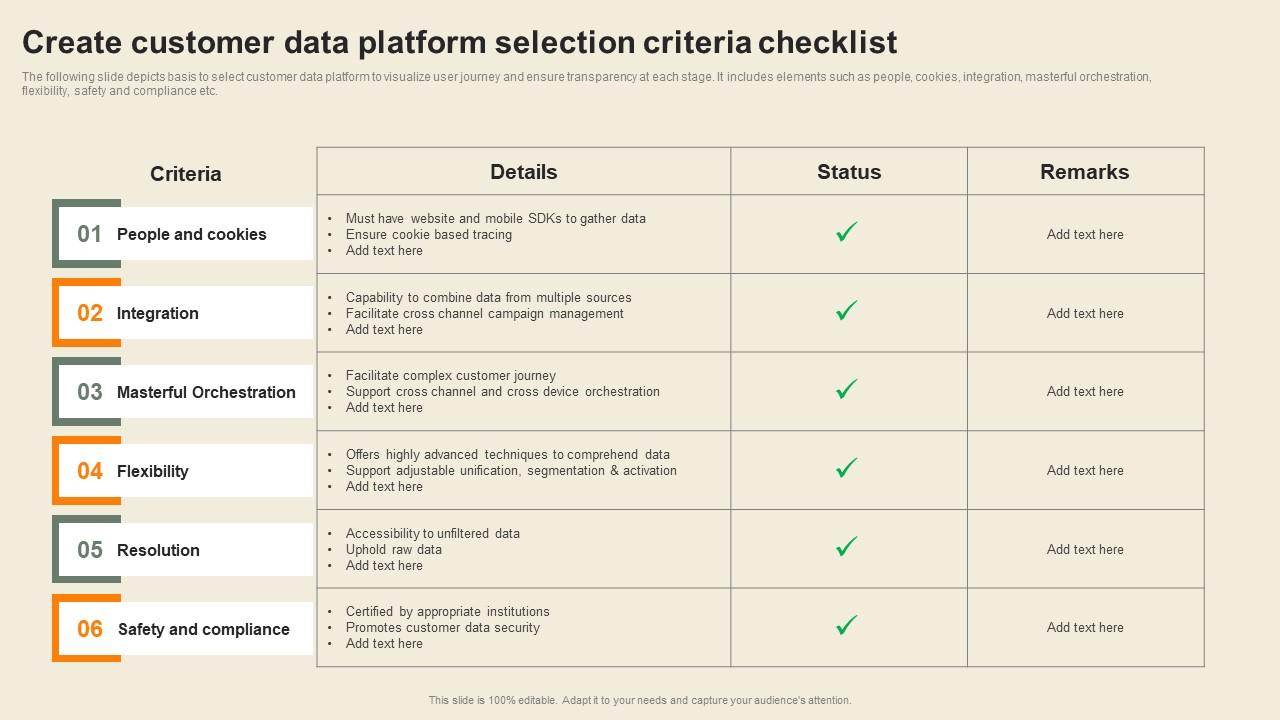This screenshot has width=1280, height=720.
Task: Click the 01 number badge
Action: pos(90,234)
